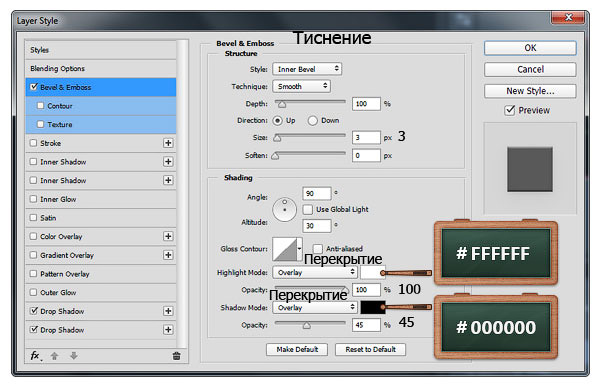Select the Color Overlay row label
Screen dimensions: 600x387
[x=61, y=236]
